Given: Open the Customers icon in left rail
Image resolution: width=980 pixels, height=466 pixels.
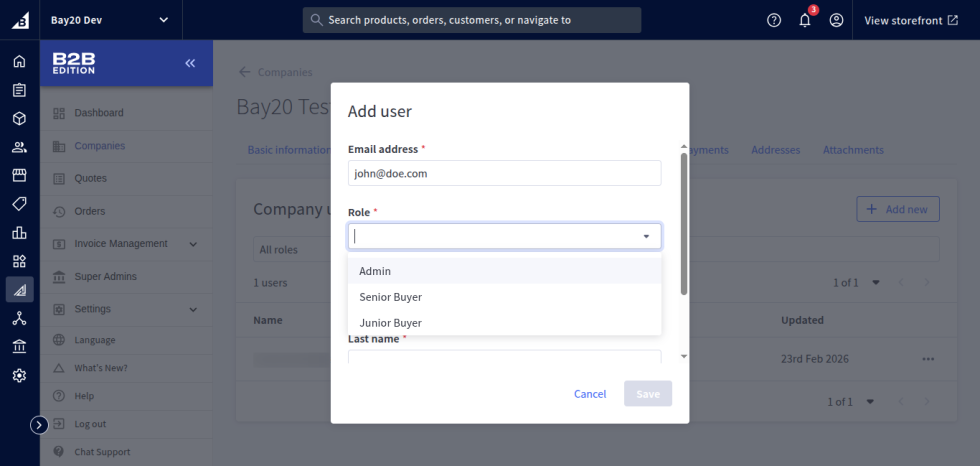Looking at the screenshot, I should point(19,147).
